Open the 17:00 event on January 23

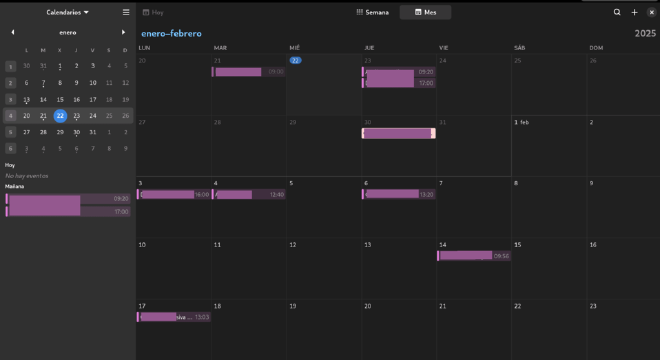pyautogui.click(x=399, y=83)
